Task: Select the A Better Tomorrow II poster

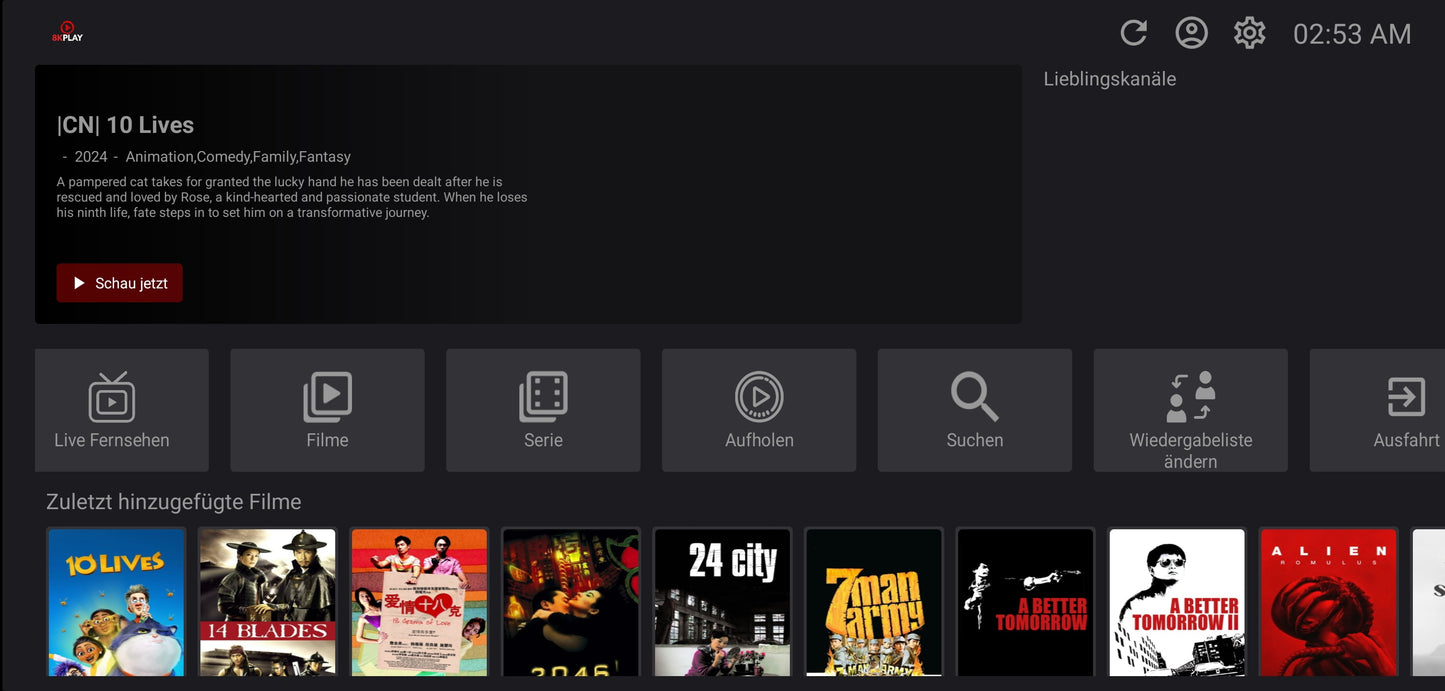Action: [1177, 602]
